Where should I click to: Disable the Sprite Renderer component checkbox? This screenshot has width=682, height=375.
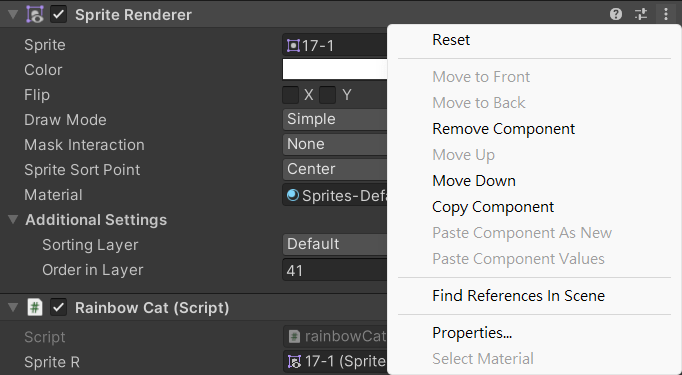pyautogui.click(x=59, y=14)
